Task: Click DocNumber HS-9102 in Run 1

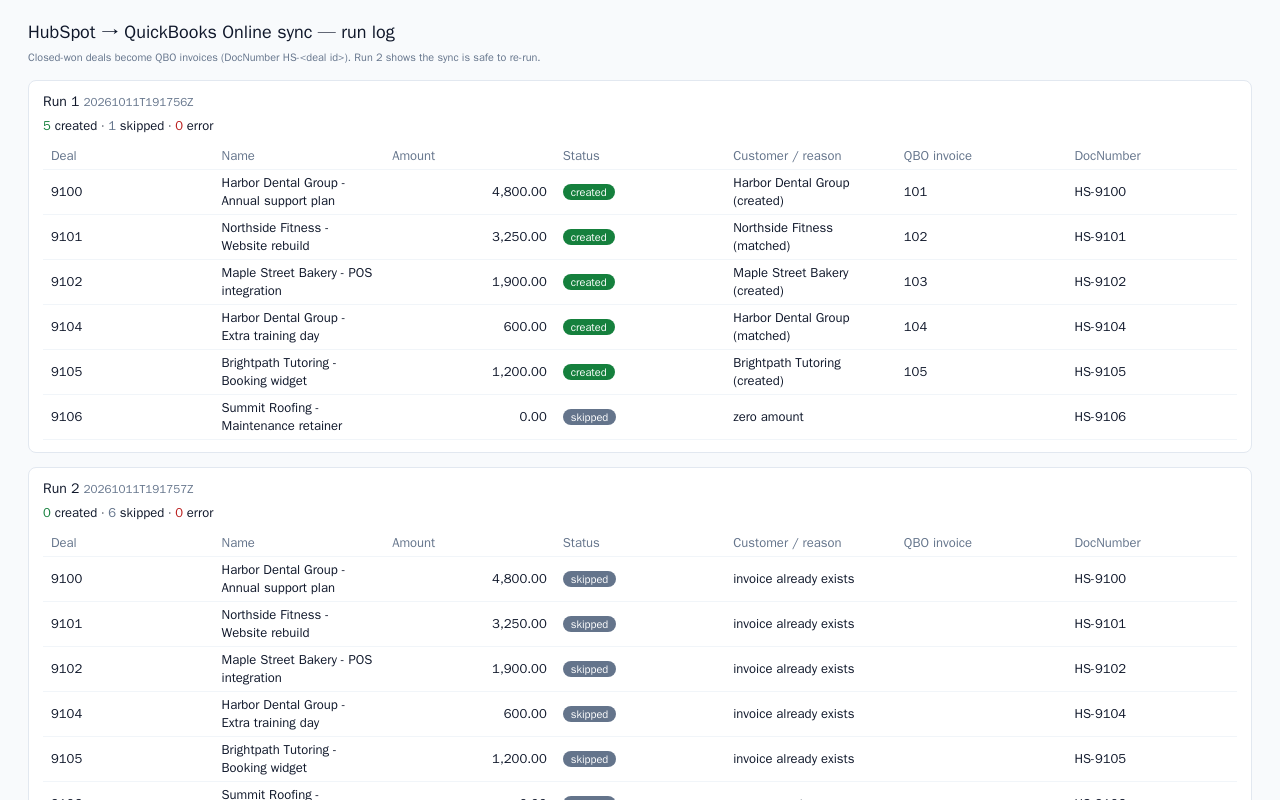Action: click(x=1100, y=282)
